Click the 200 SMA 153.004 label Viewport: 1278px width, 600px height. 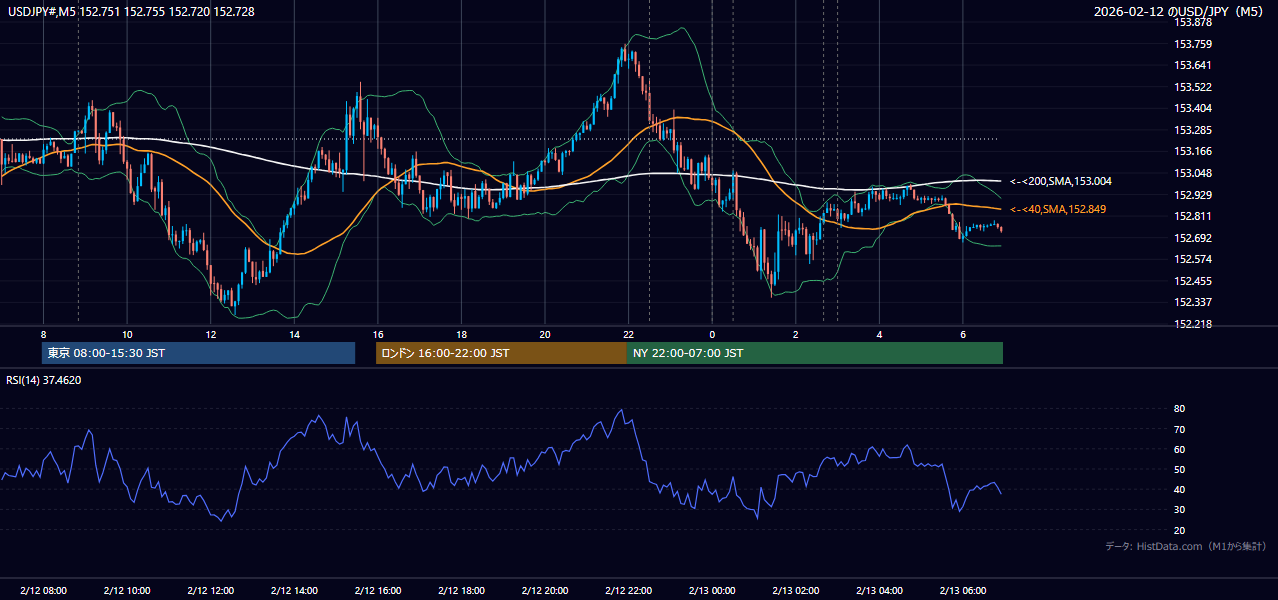pyautogui.click(x=1061, y=181)
